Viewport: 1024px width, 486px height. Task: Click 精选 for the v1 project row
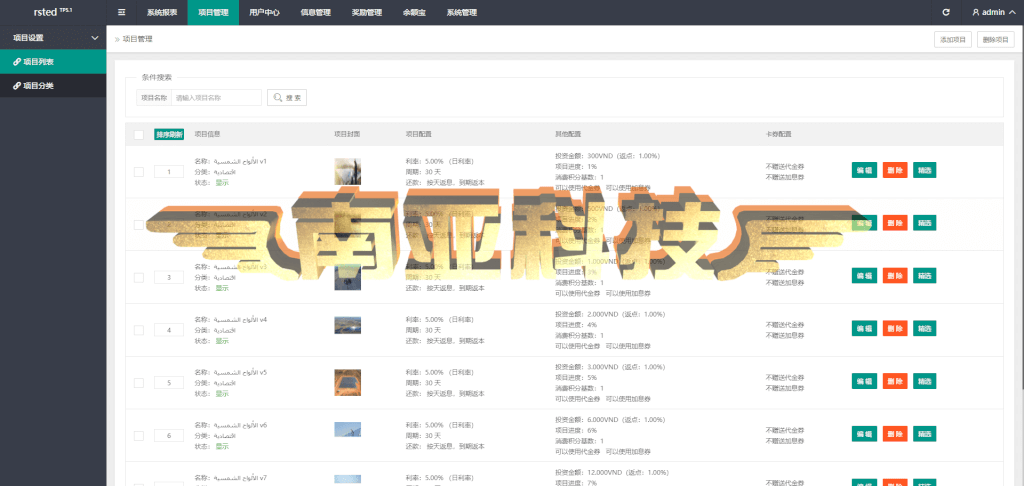(925, 170)
